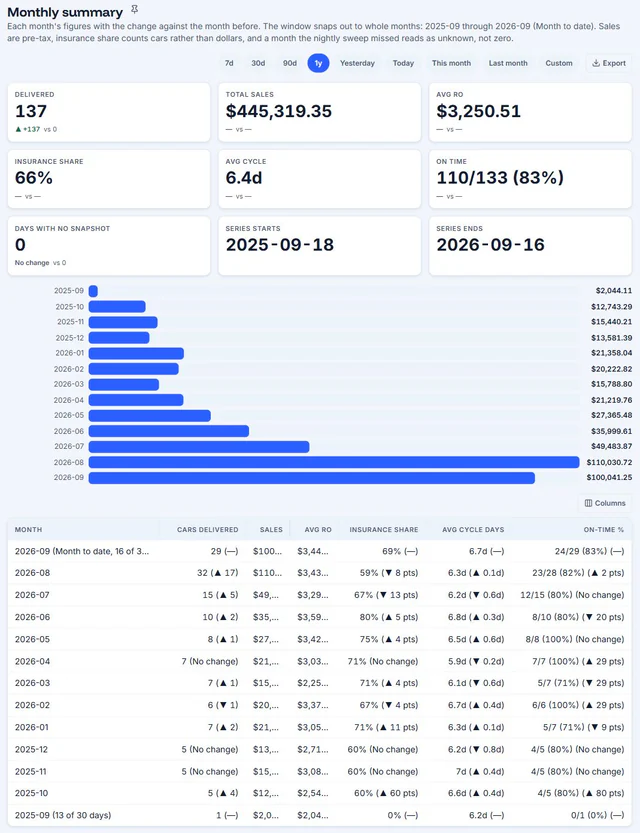
Task: Open the Columns chooser
Action: pyautogui.click(x=605, y=503)
